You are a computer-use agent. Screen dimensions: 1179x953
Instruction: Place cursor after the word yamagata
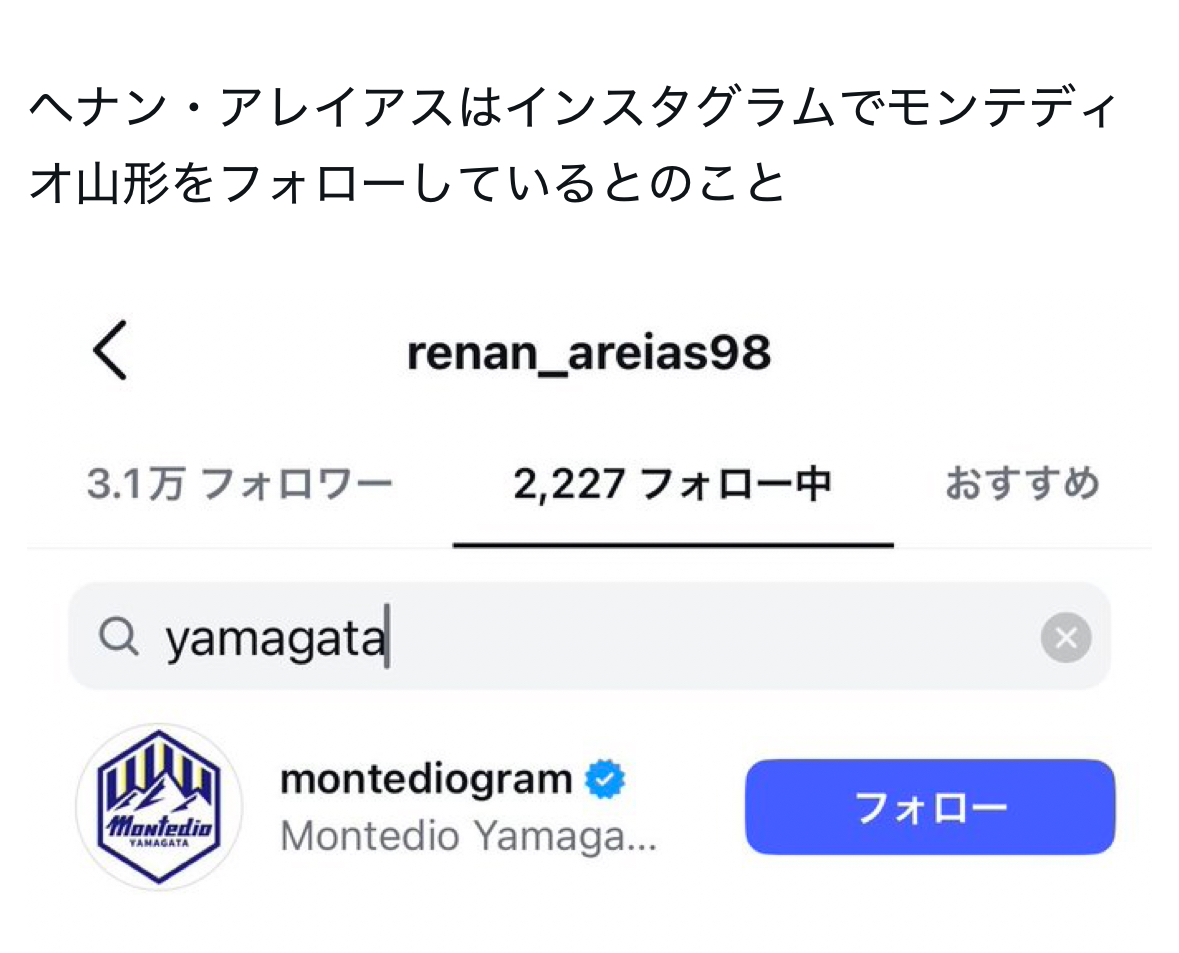point(386,637)
